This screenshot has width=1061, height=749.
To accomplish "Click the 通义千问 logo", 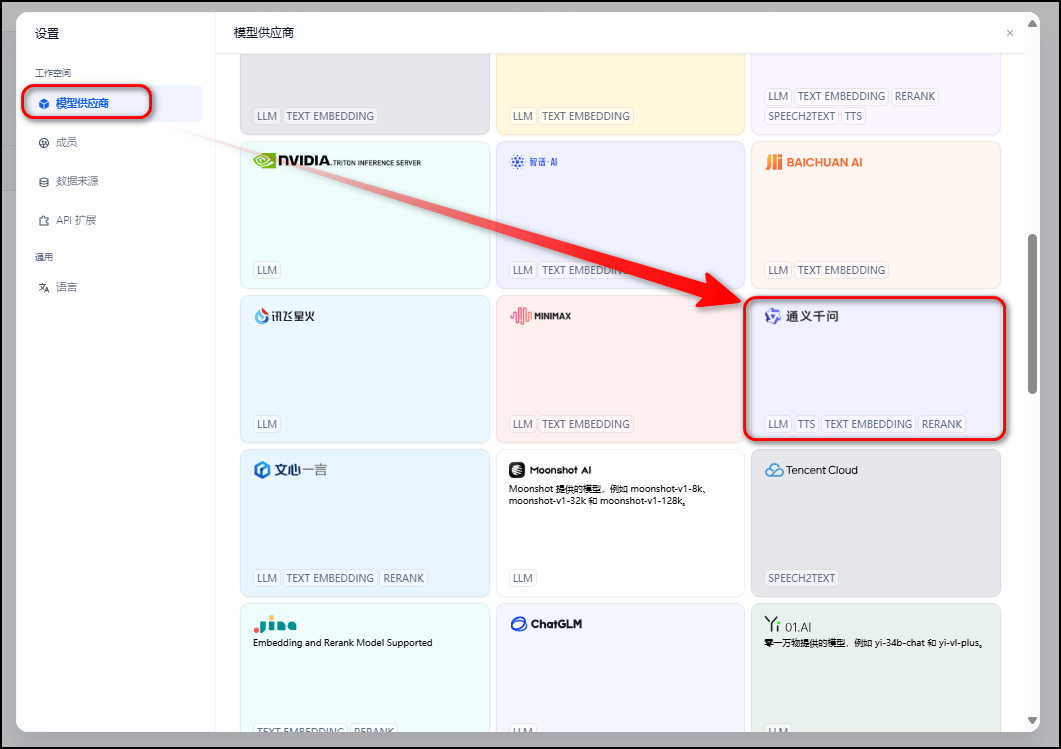I will tap(802, 316).
